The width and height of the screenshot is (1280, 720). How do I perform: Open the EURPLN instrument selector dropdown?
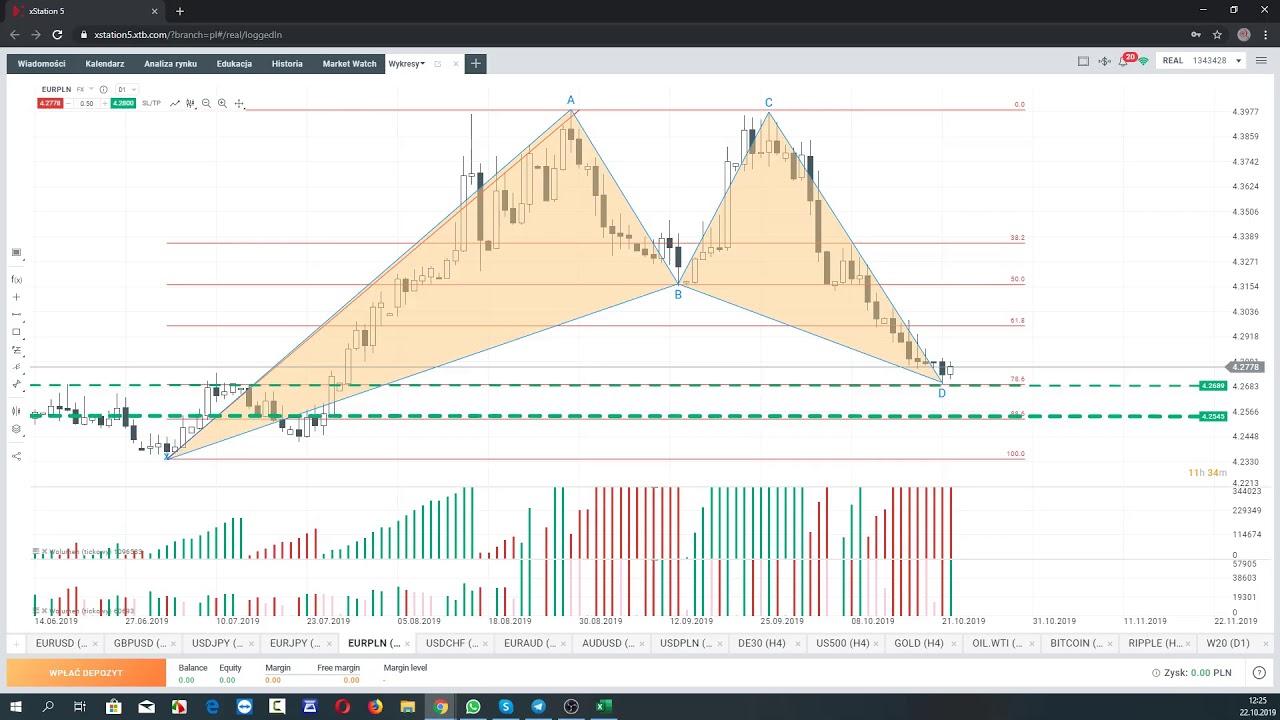[x=91, y=89]
